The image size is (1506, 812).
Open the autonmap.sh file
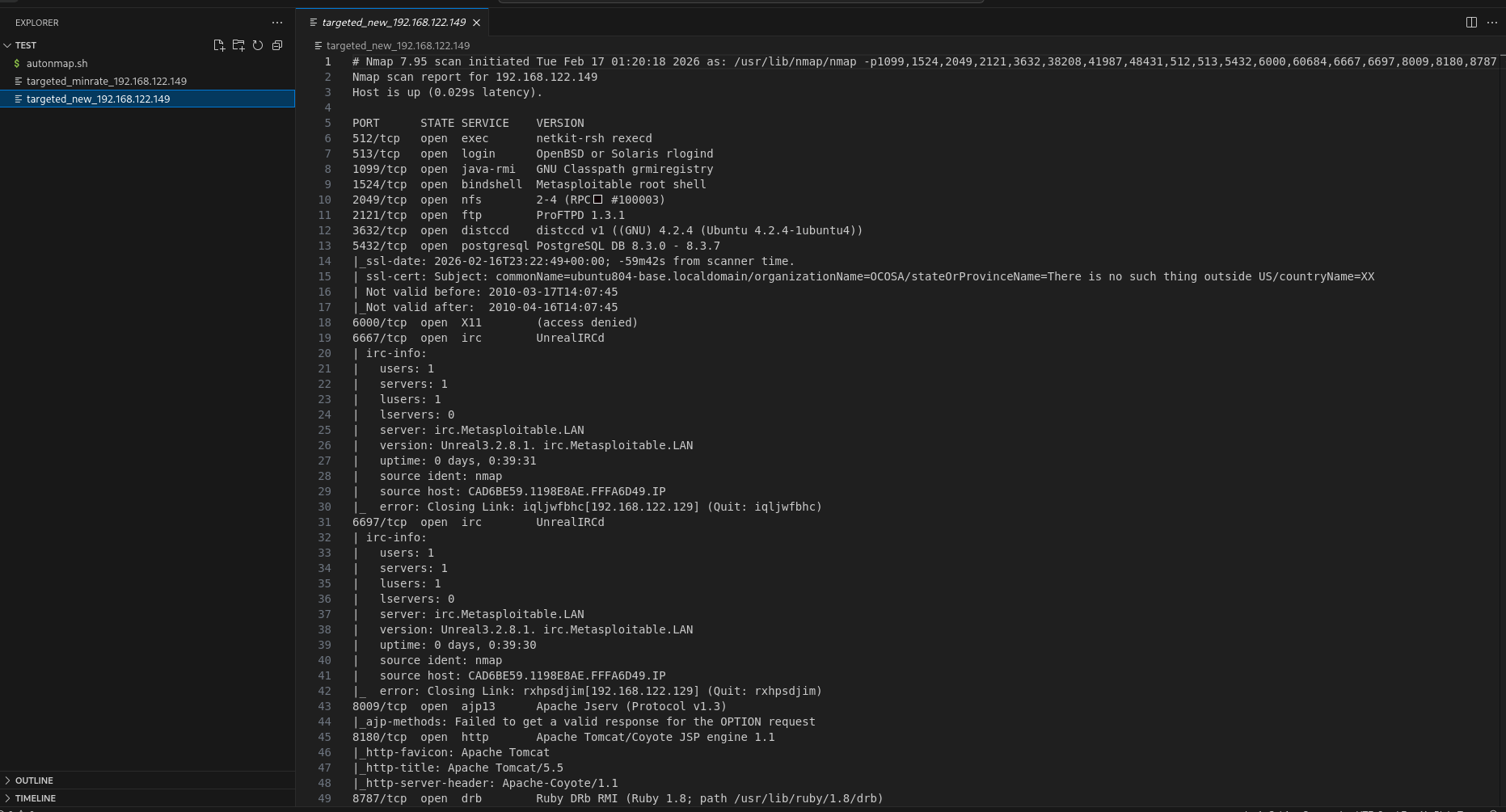tap(57, 63)
